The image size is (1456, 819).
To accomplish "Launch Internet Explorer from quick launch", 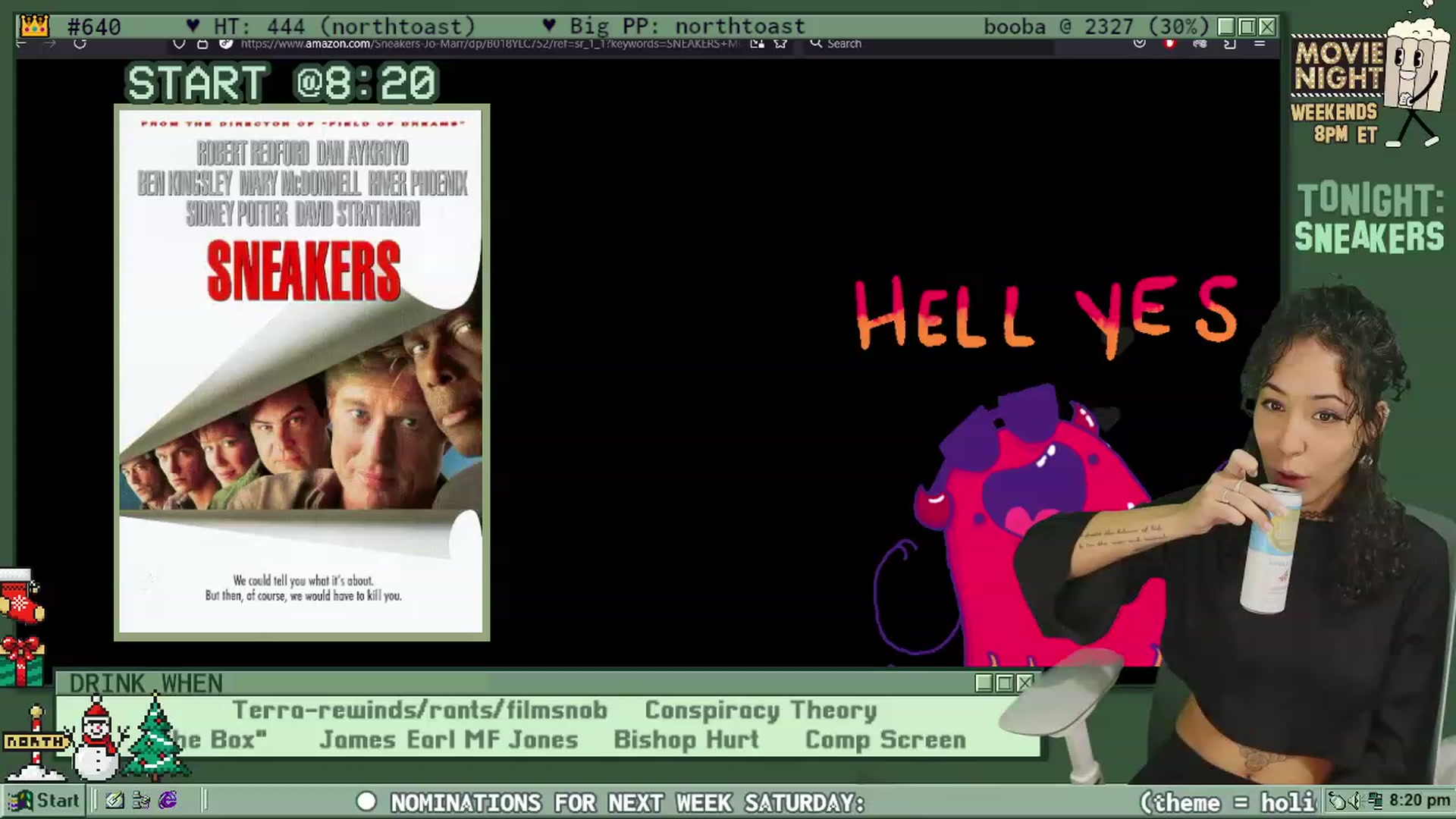I will (168, 801).
